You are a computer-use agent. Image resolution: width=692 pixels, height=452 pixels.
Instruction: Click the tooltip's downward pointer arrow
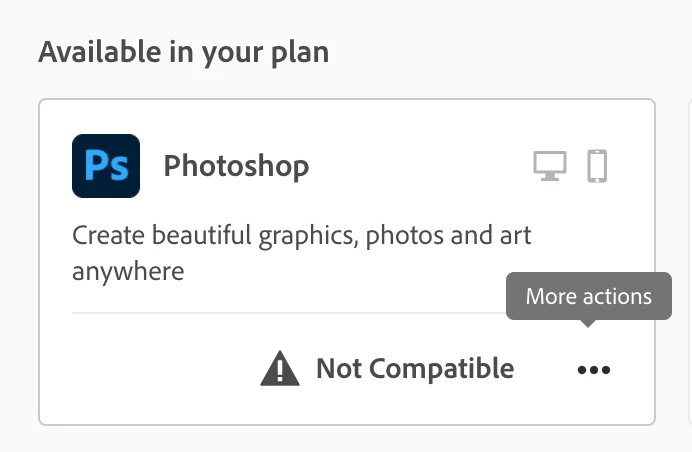point(587,324)
